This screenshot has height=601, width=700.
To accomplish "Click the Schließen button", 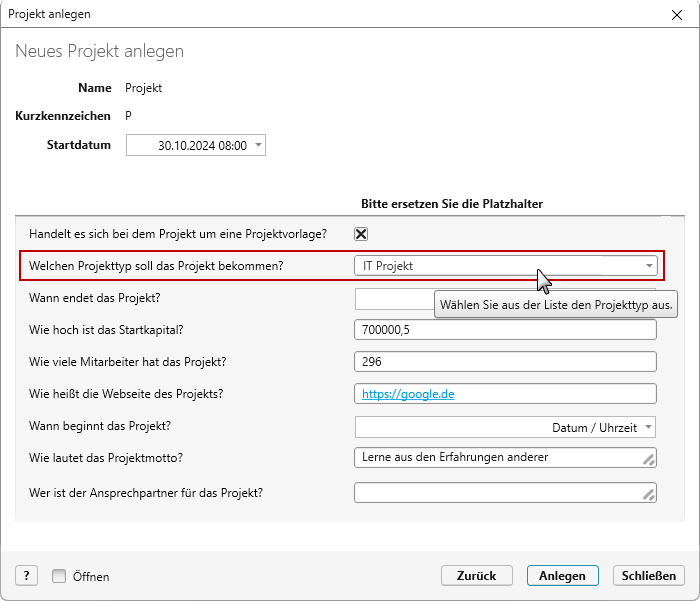I will pyautogui.click(x=649, y=576).
